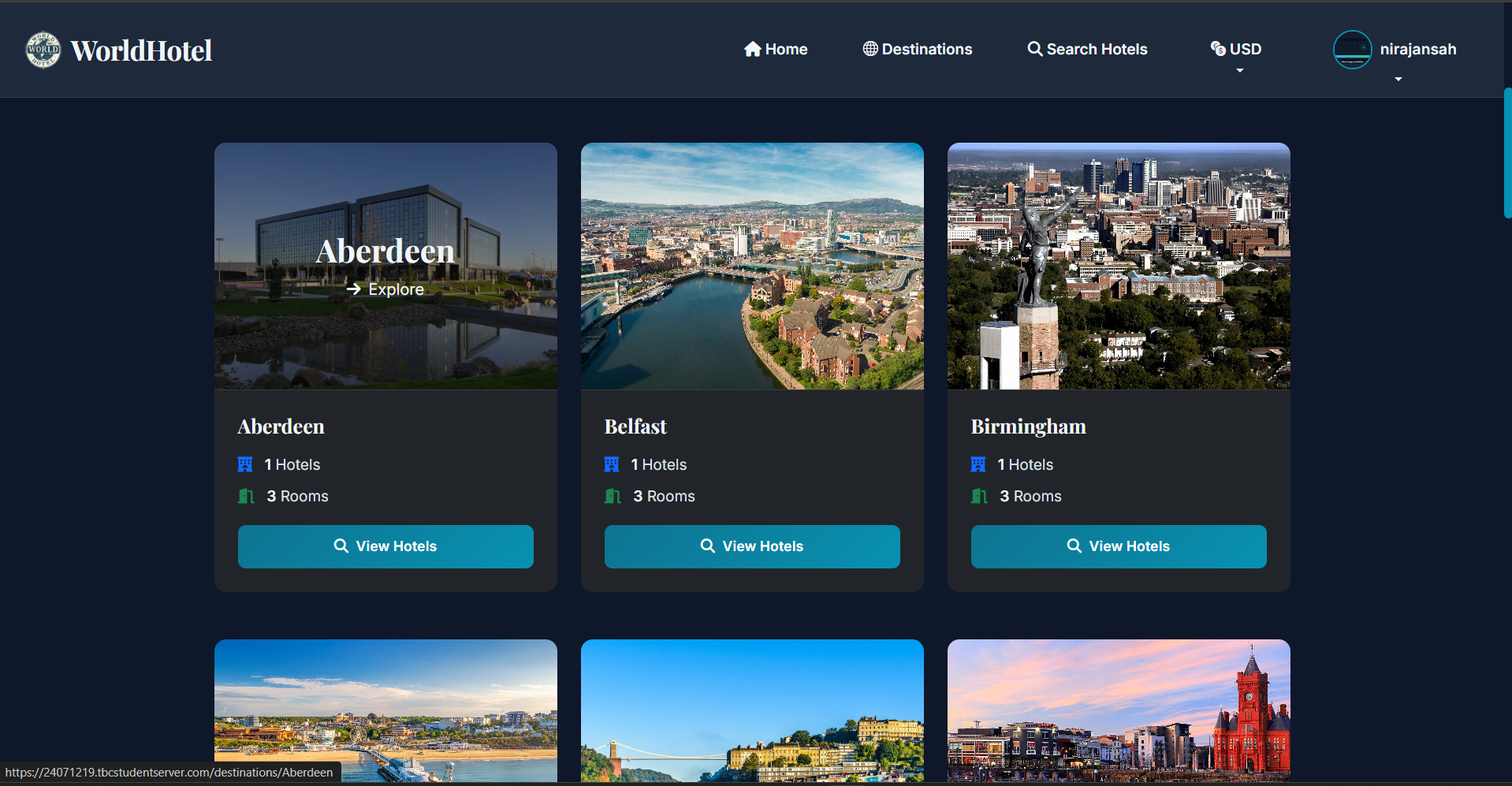Click the green rooms icon under Birmingham
Image resolution: width=1512 pixels, height=786 pixels.
point(979,496)
